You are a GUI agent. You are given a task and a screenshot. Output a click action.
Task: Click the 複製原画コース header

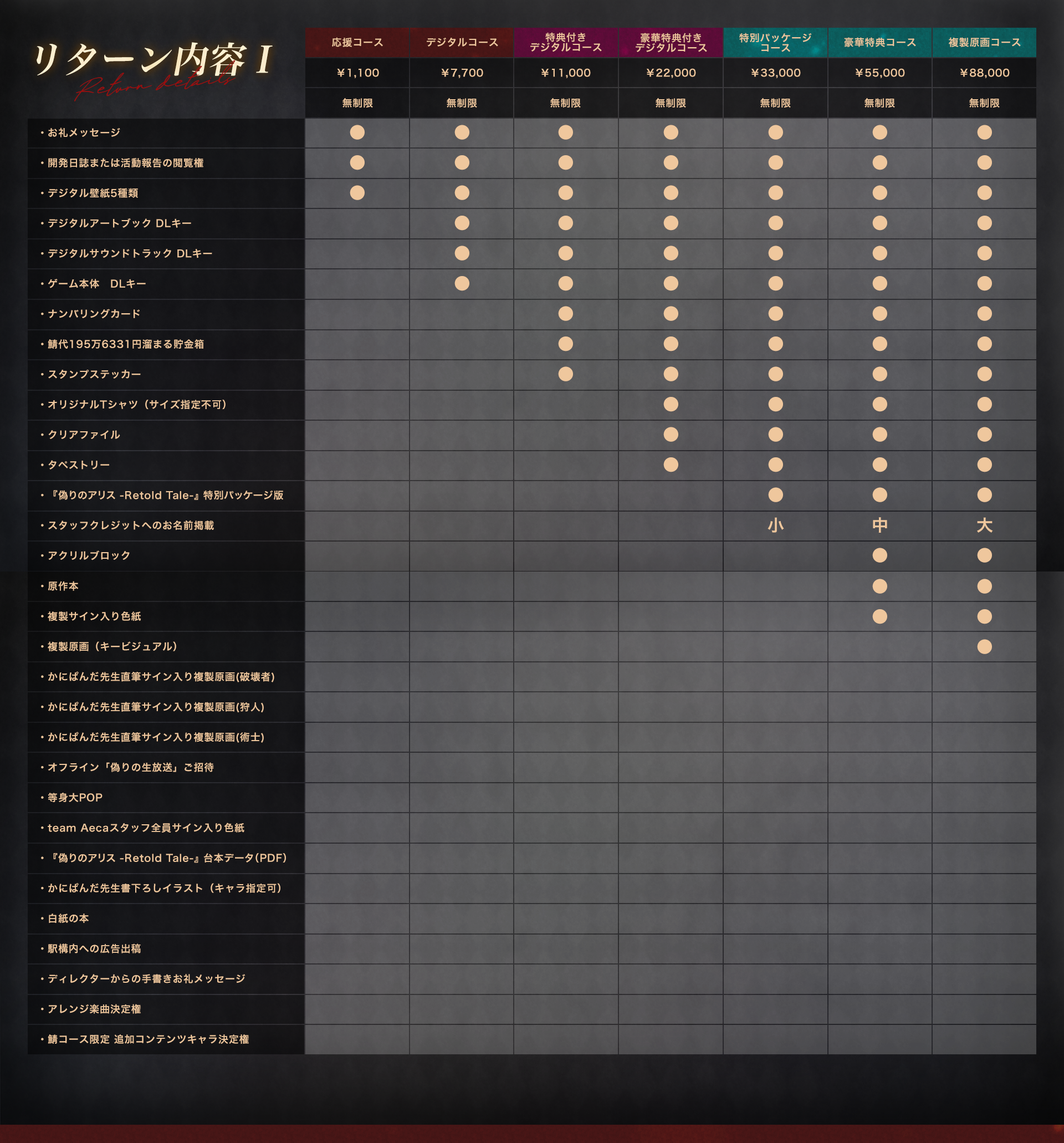pos(984,43)
